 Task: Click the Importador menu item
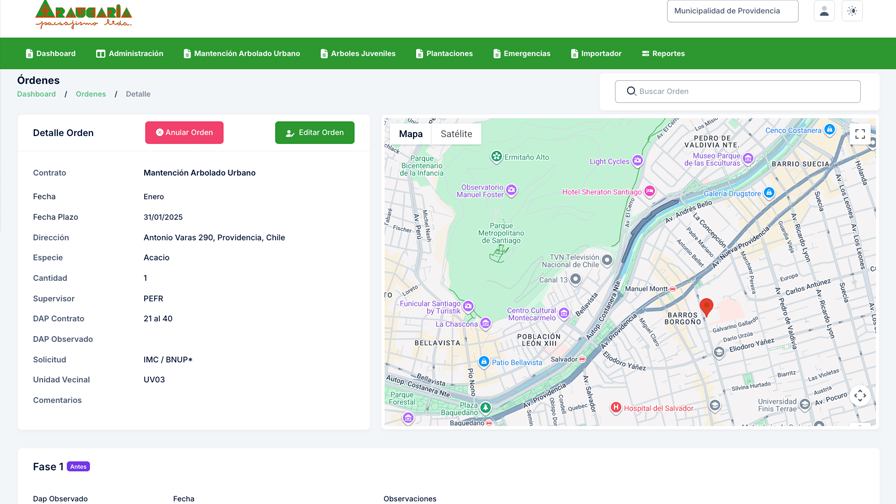pyautogui.click(x=596, y=54)
